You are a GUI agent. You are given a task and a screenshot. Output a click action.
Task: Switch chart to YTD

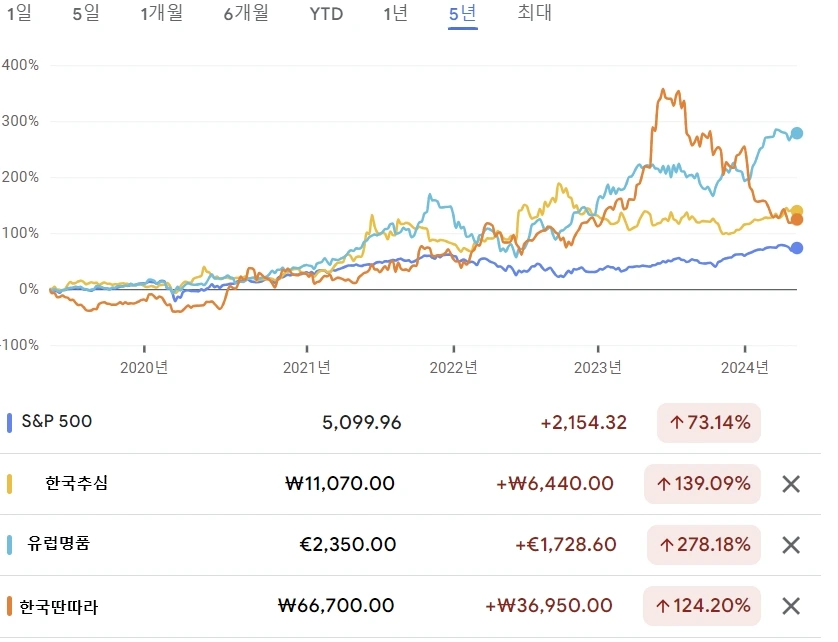[326, 13]
